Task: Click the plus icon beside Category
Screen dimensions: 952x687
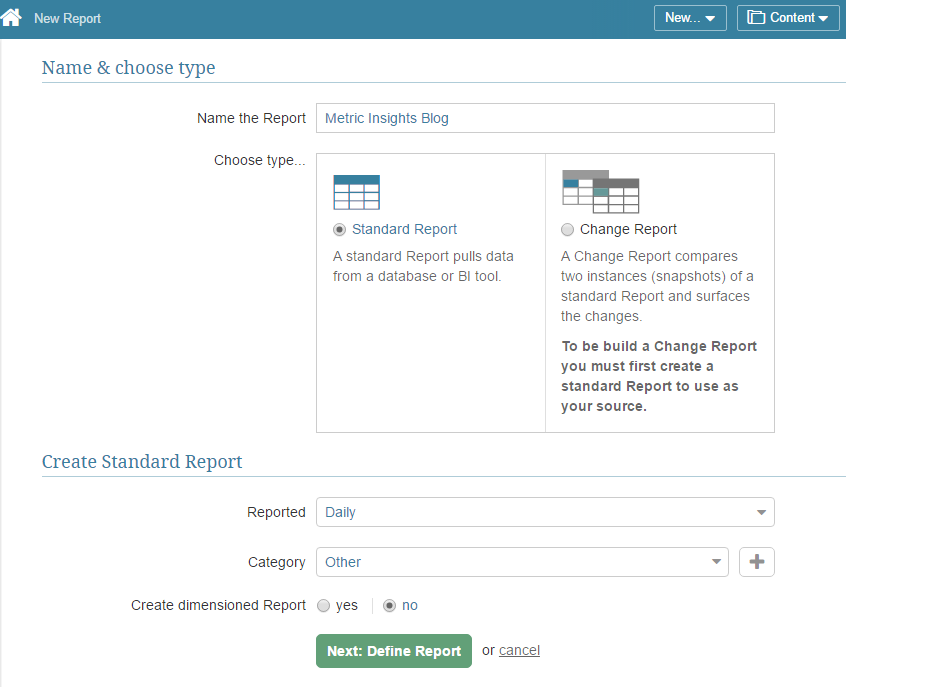Action: 757,562
